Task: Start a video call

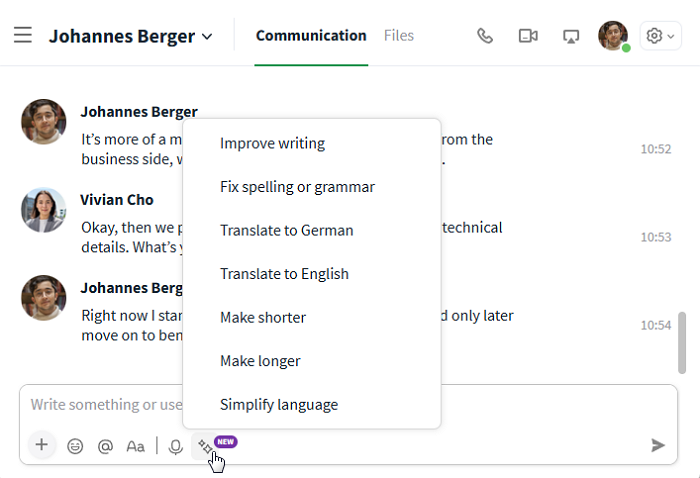Action: [x=528, y=36]
